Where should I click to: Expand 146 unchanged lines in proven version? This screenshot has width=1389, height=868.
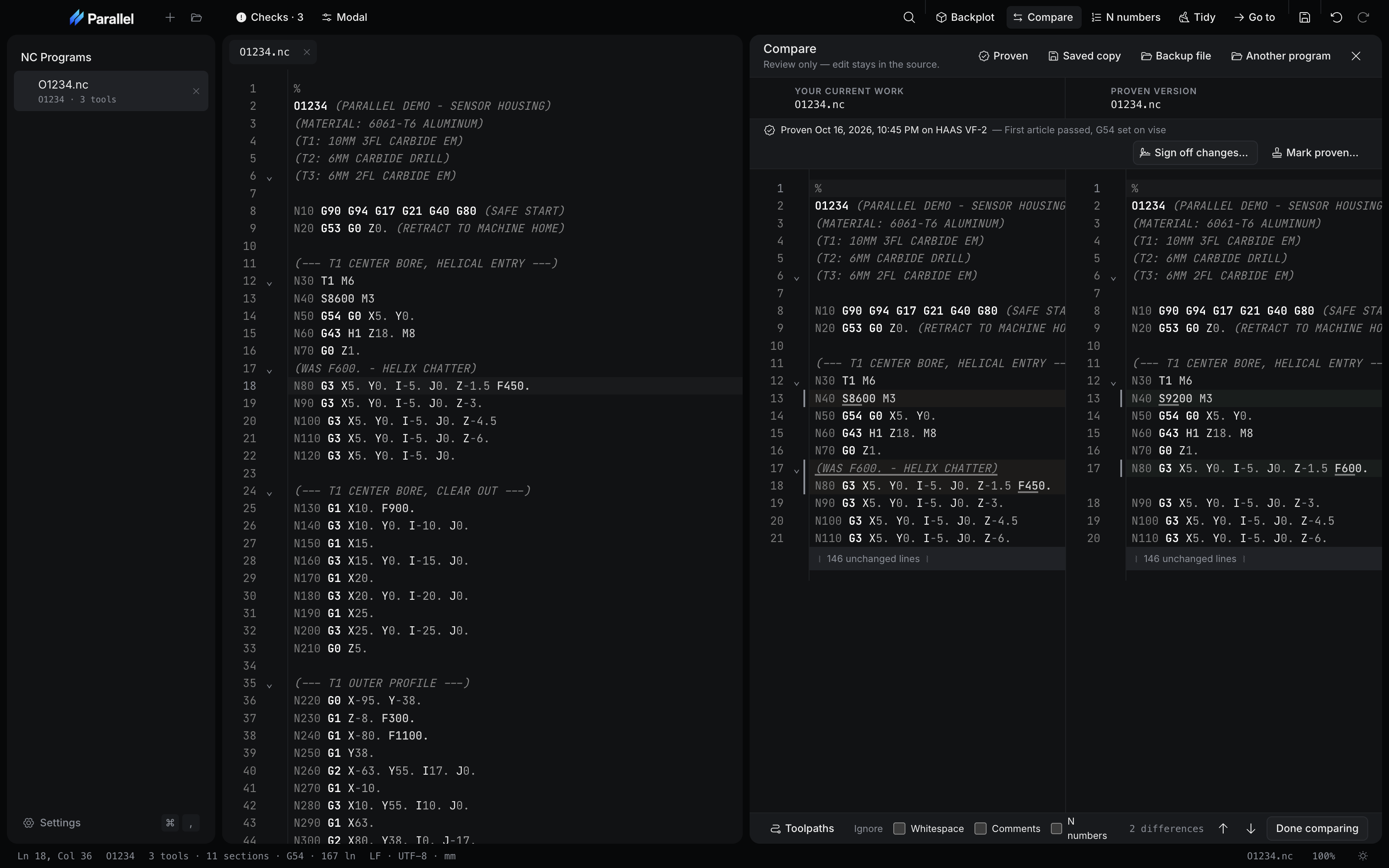[1254, 559]
